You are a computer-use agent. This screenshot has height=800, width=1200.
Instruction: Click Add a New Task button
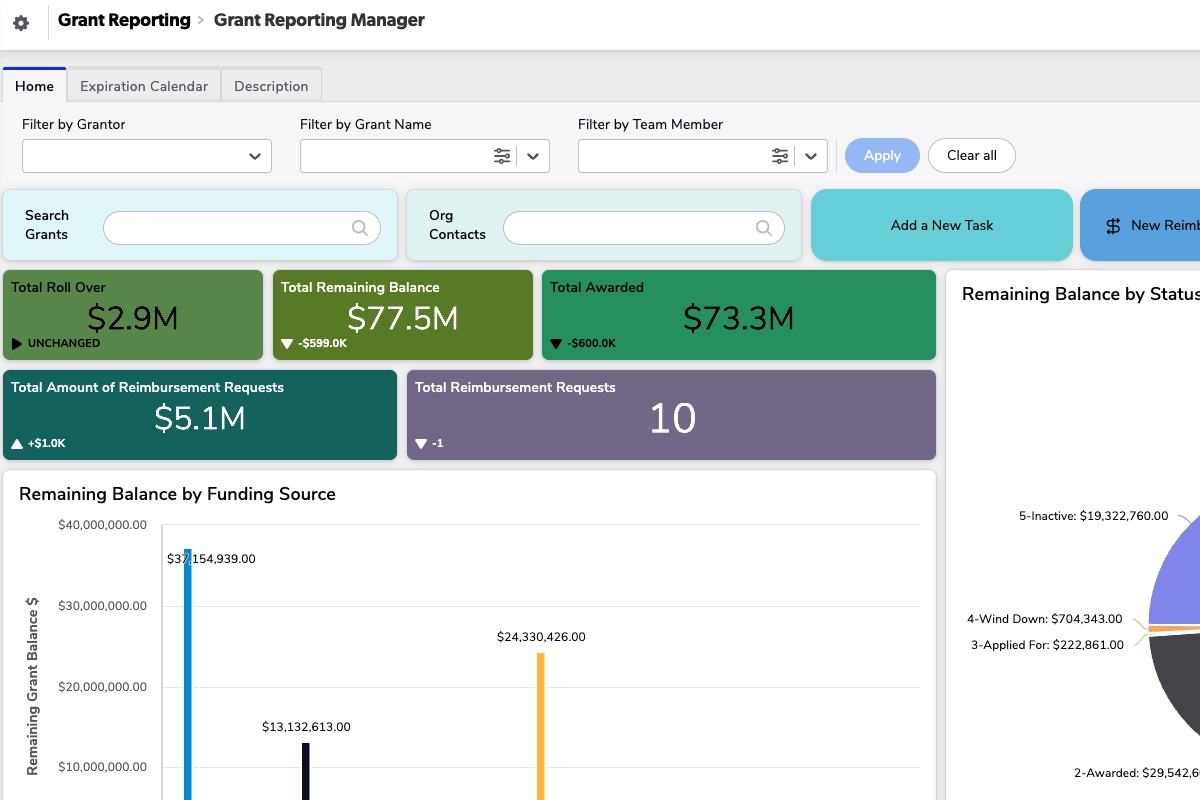pyautogui.click(x=941, y=225)
